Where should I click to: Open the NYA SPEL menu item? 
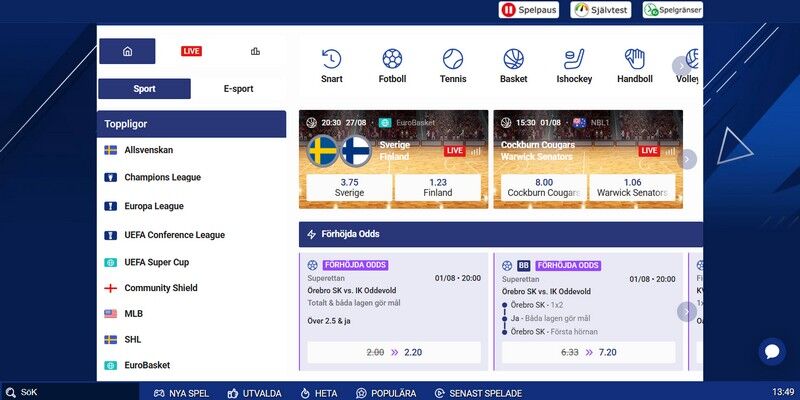182,393
